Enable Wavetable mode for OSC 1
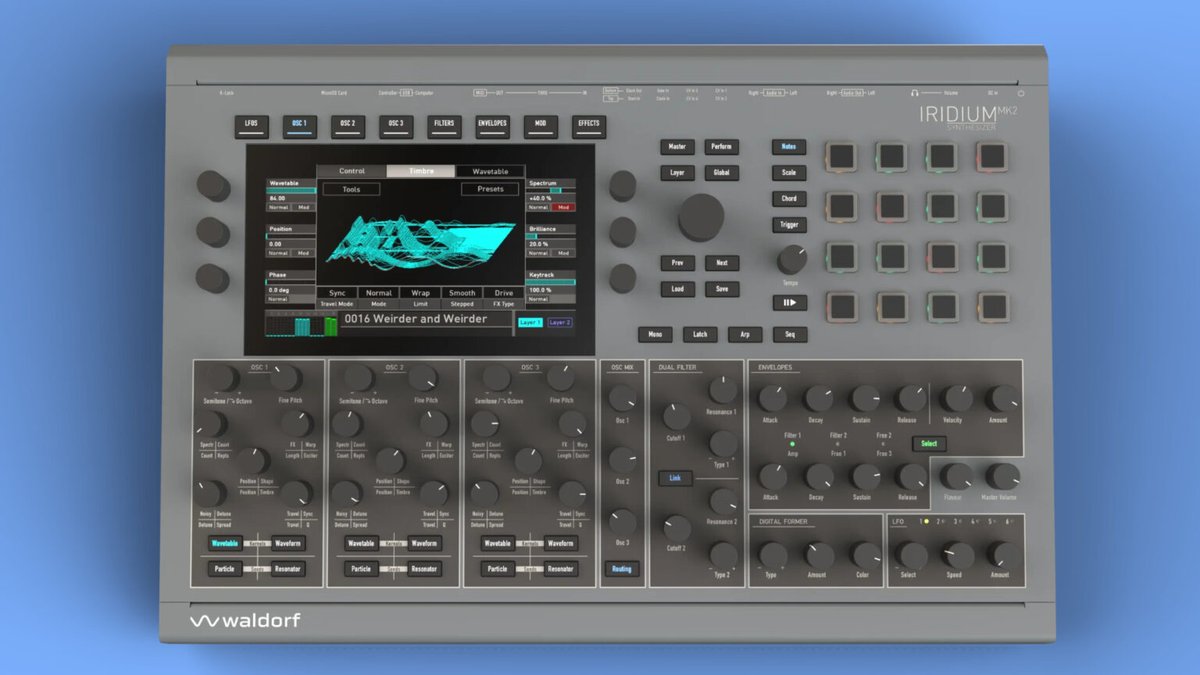Screen dimensions: 1200x675 [225, 543]
